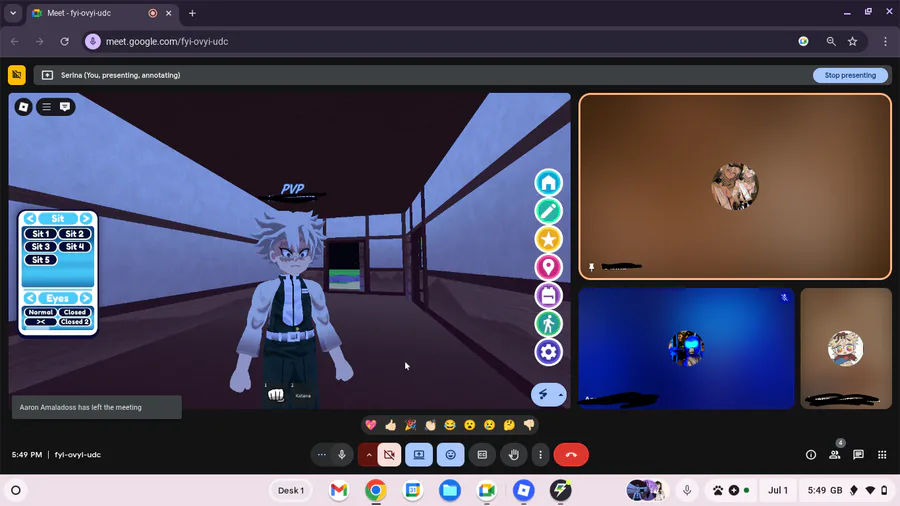
Task: Click the green pencil edit icon
Action: tap(548, 211)
